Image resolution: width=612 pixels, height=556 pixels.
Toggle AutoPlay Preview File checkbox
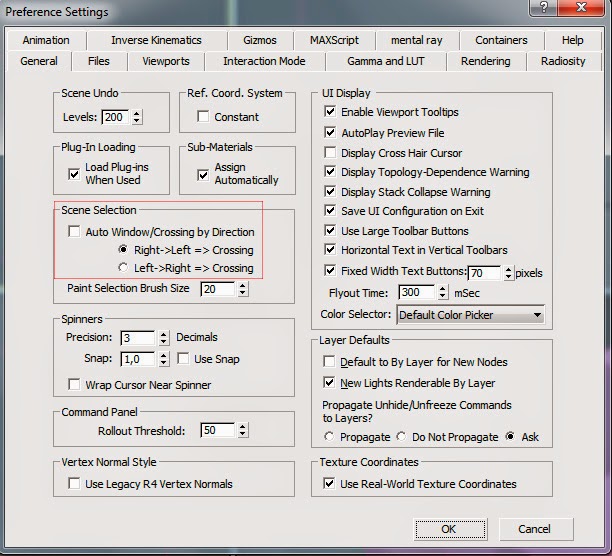click(x=330, y=132)
